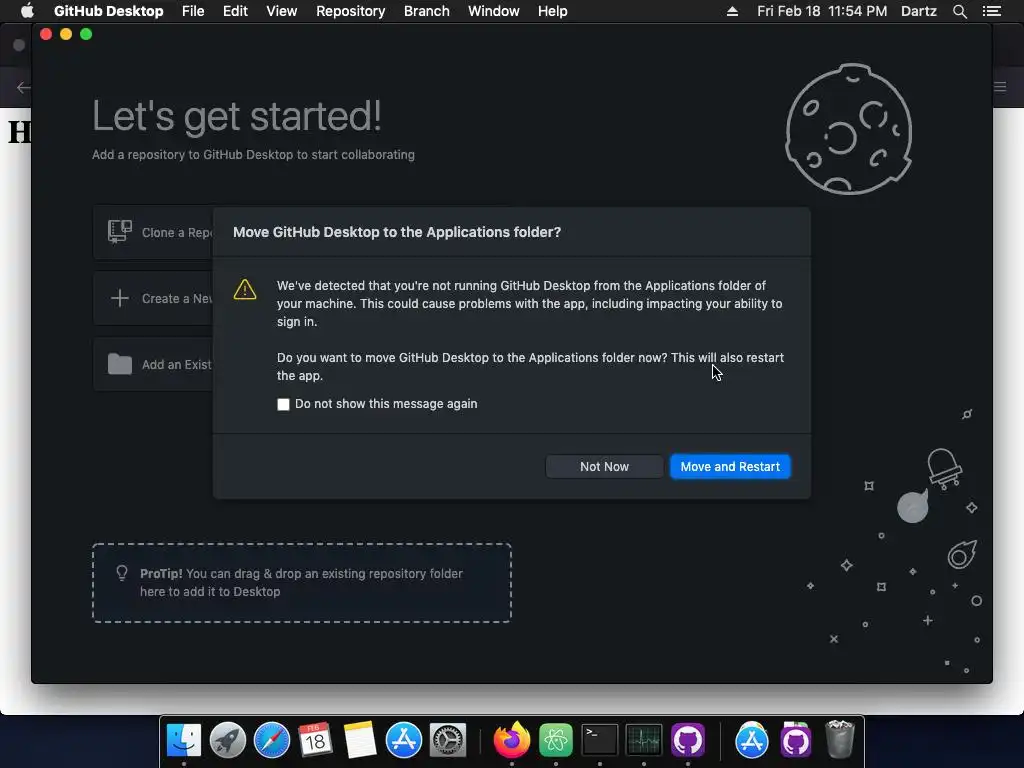Click the dialog title about Applications folder
The image size is (1024, 768).
397,232
